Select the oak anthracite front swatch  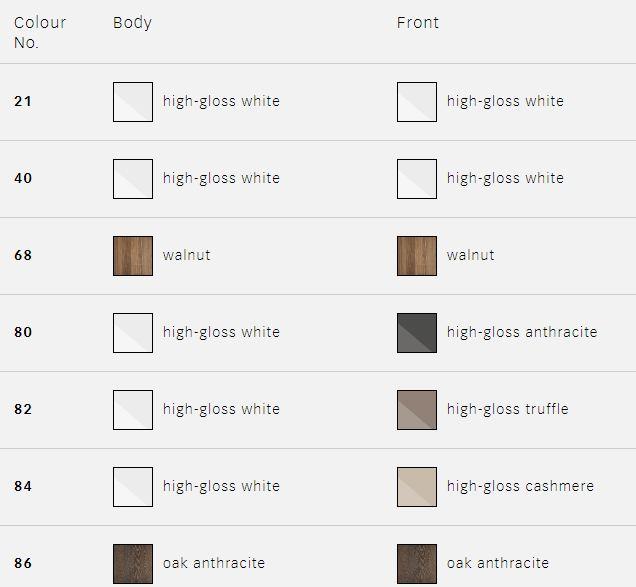pos(417,564)
